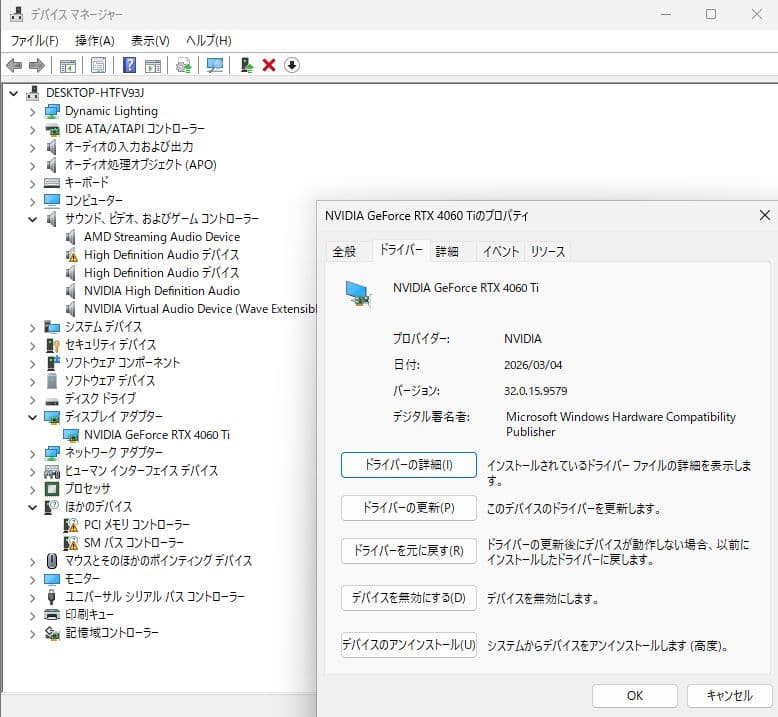This screenshot has width=778, height=717.
Task: Click the driver version 32.0.15.9579 text
Action: click(535, 391)
